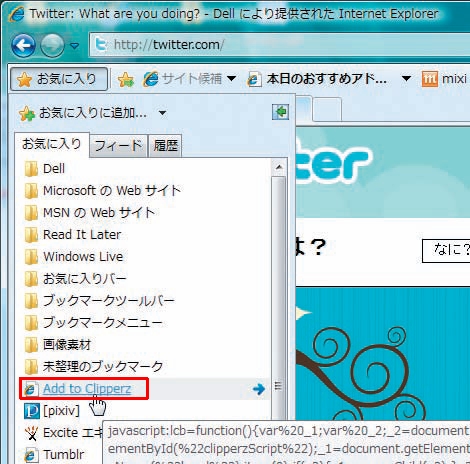Click the twitter.com address bar
The width and height of the screenshot is (470, 464).
point(280,44)
